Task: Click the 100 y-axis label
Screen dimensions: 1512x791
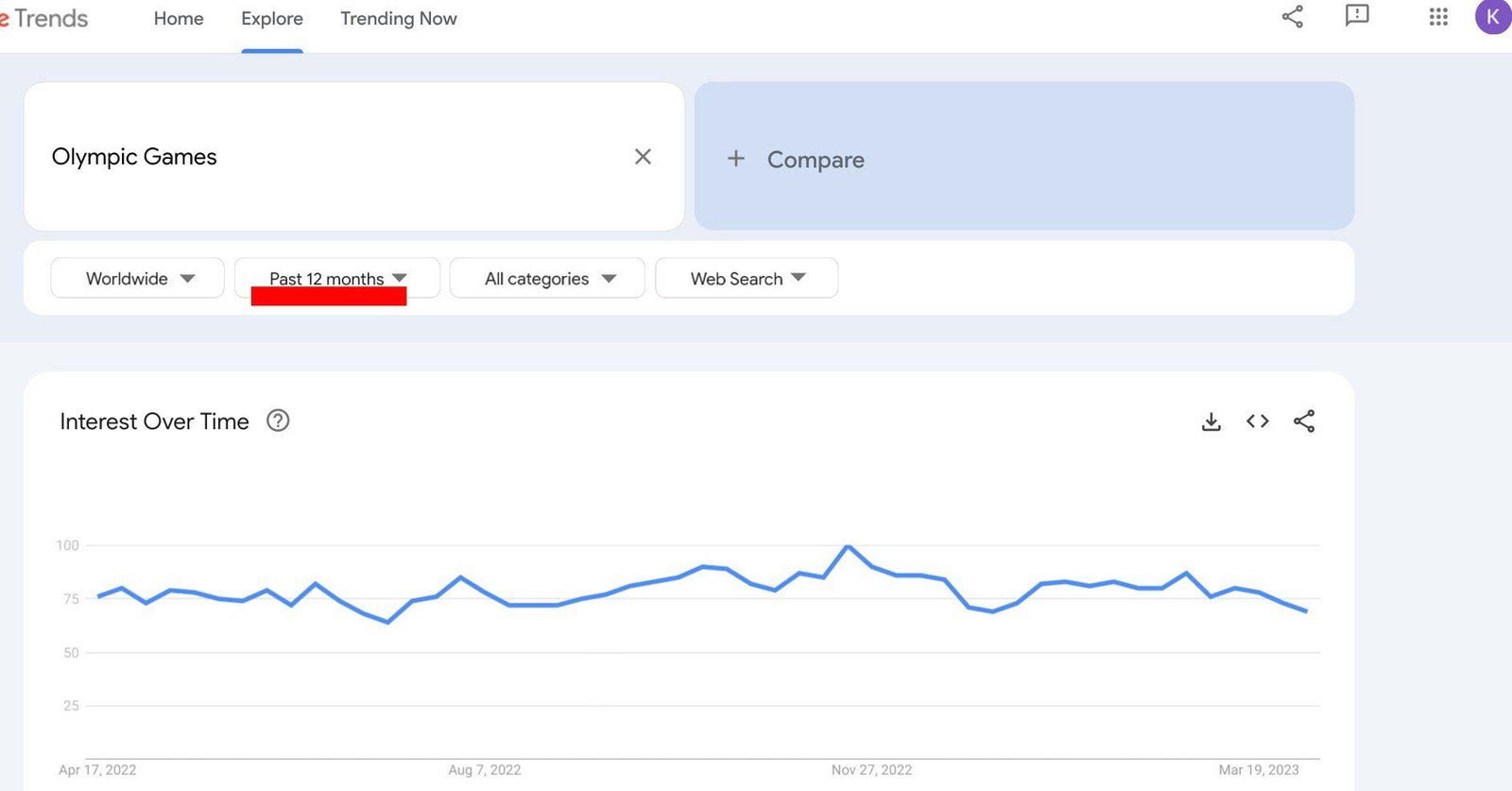Action: coord(68,545)
